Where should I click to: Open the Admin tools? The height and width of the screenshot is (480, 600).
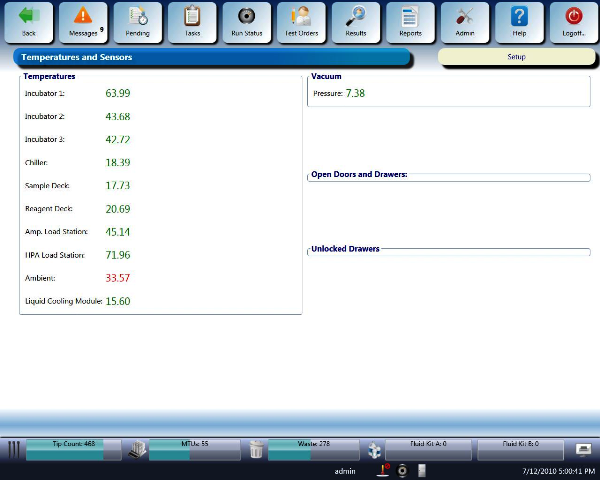(x=465, y=22)
